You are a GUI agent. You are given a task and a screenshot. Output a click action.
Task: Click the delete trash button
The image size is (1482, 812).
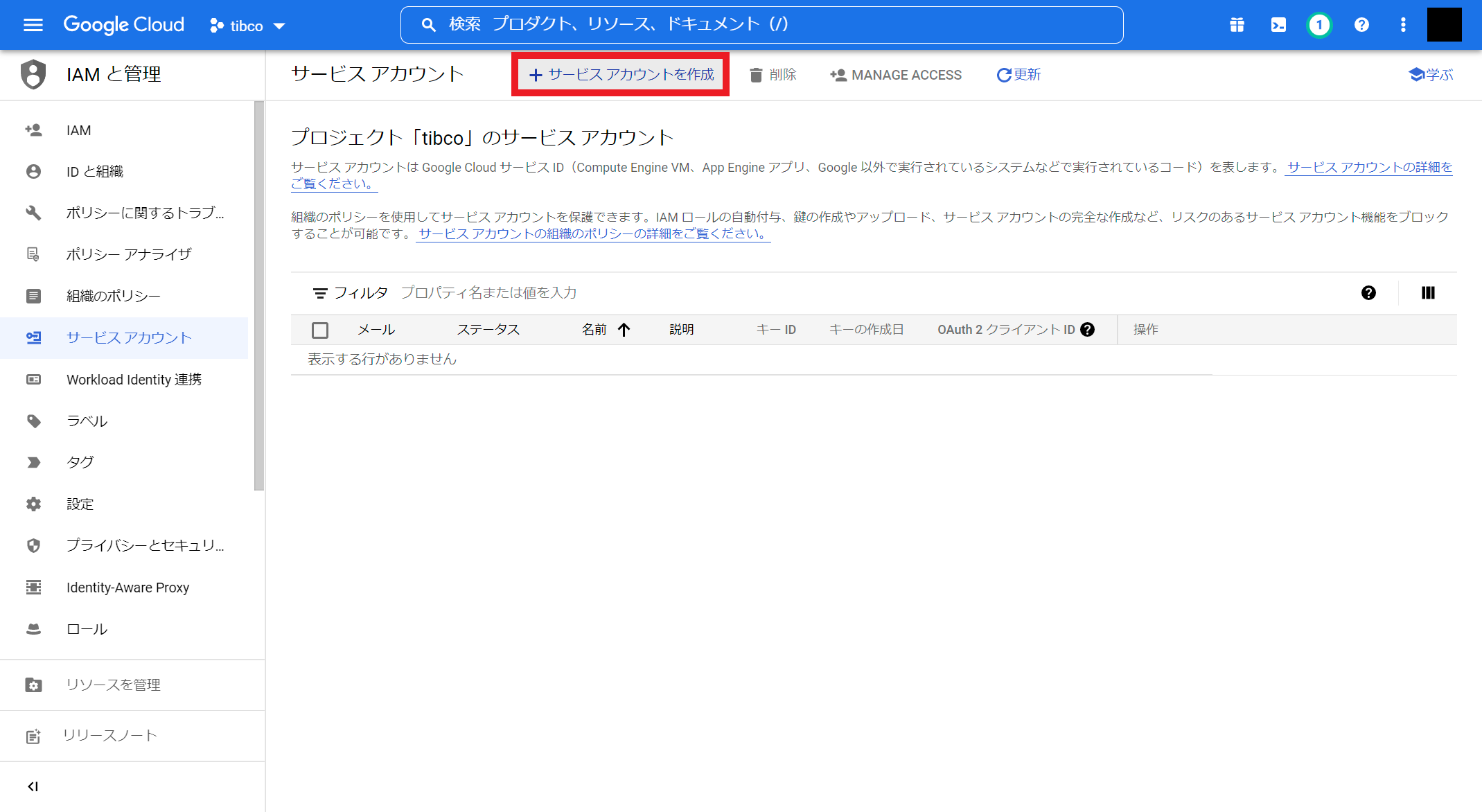click(x=773, y=75)
